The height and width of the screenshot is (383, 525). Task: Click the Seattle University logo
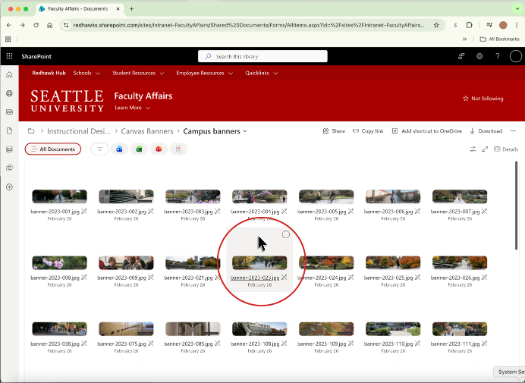(67, 100)
